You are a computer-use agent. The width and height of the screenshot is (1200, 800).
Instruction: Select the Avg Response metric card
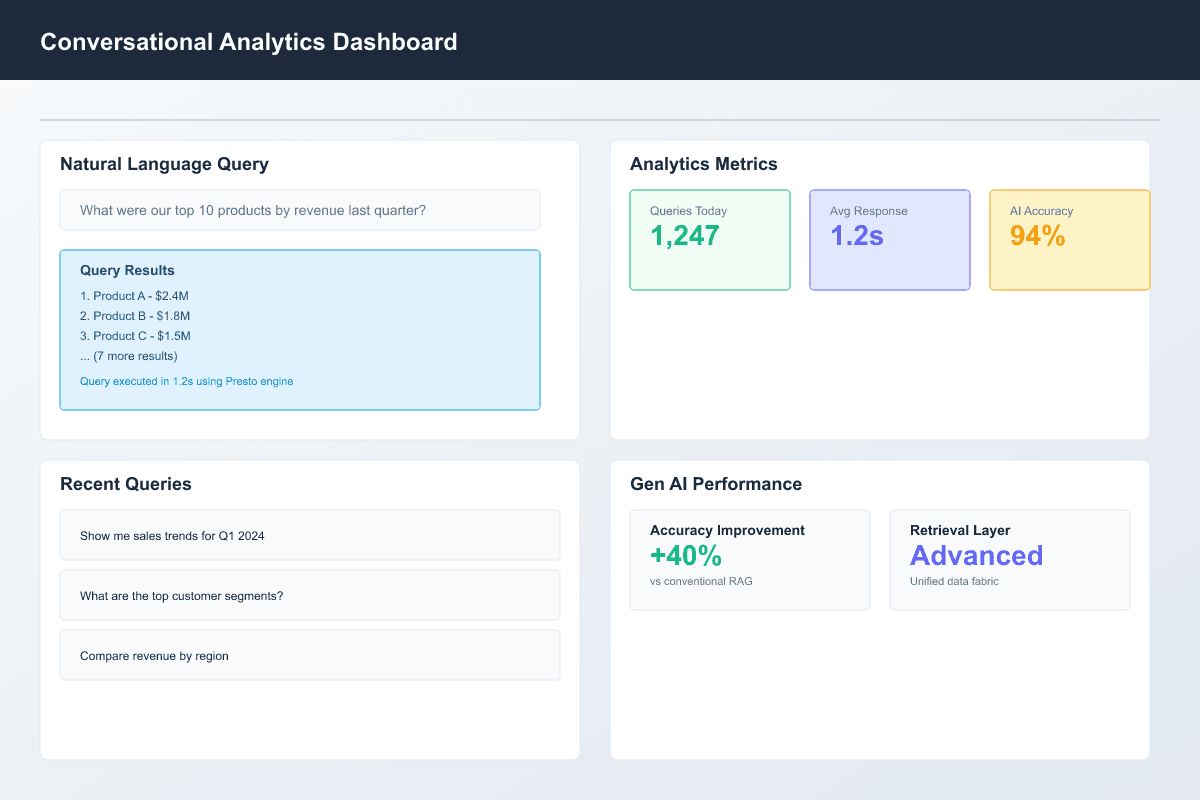[x=890, y=240]
